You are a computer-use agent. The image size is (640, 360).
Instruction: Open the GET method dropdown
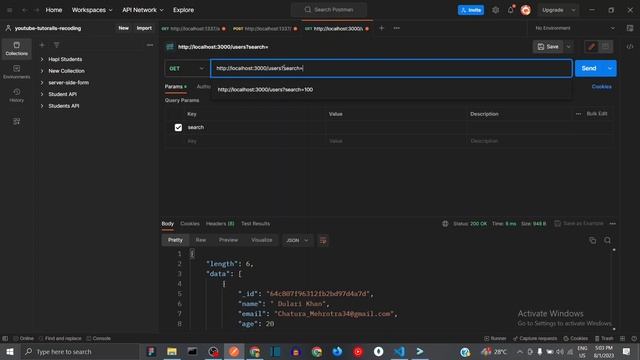pos(187,69)
